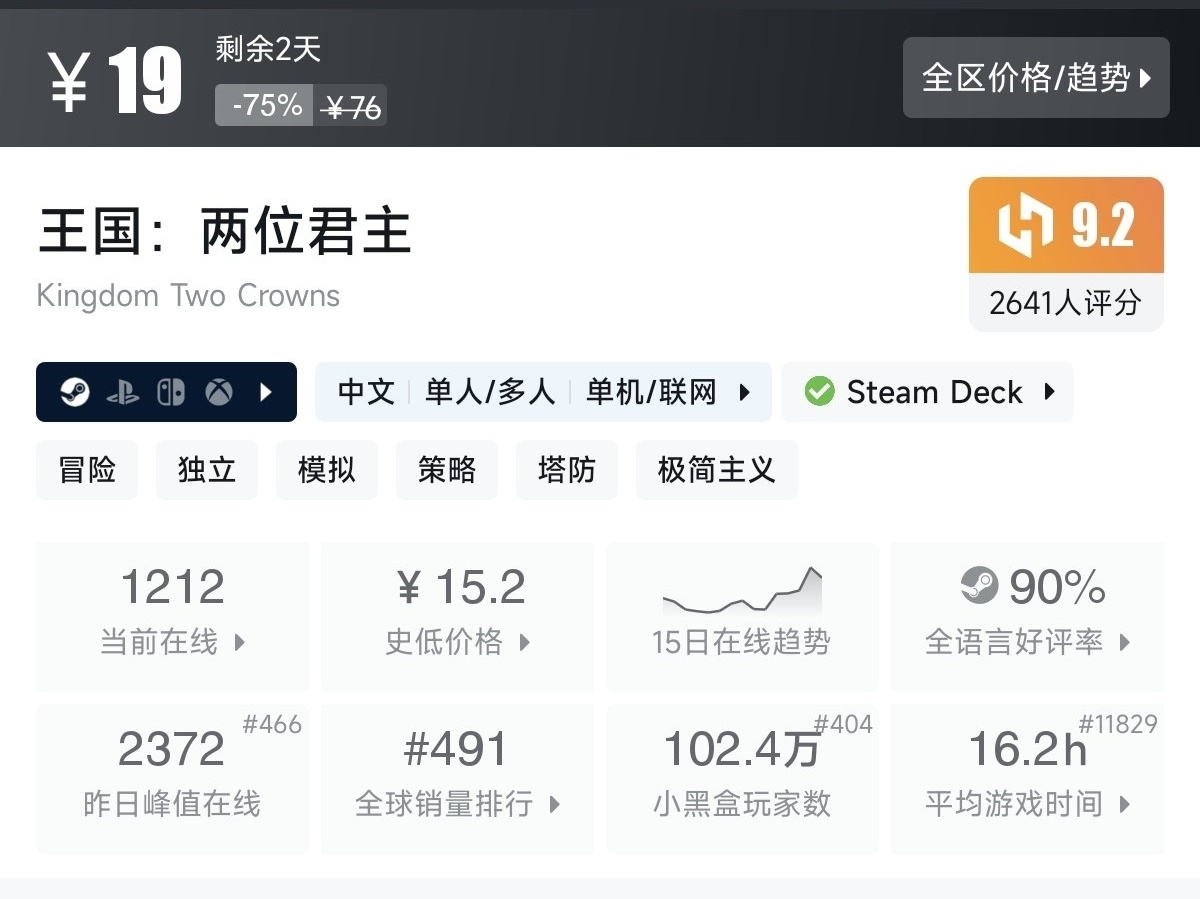Open 全区价格/趋势 regional price trends

click(x=1036, y=78)
